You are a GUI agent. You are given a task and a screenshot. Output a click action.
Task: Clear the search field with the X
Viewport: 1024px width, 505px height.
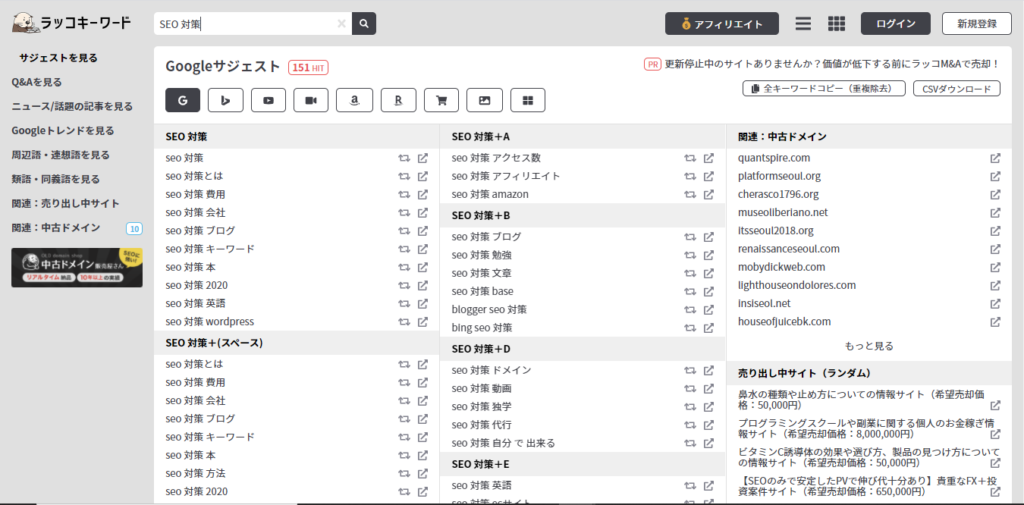[x=341, y=24]
